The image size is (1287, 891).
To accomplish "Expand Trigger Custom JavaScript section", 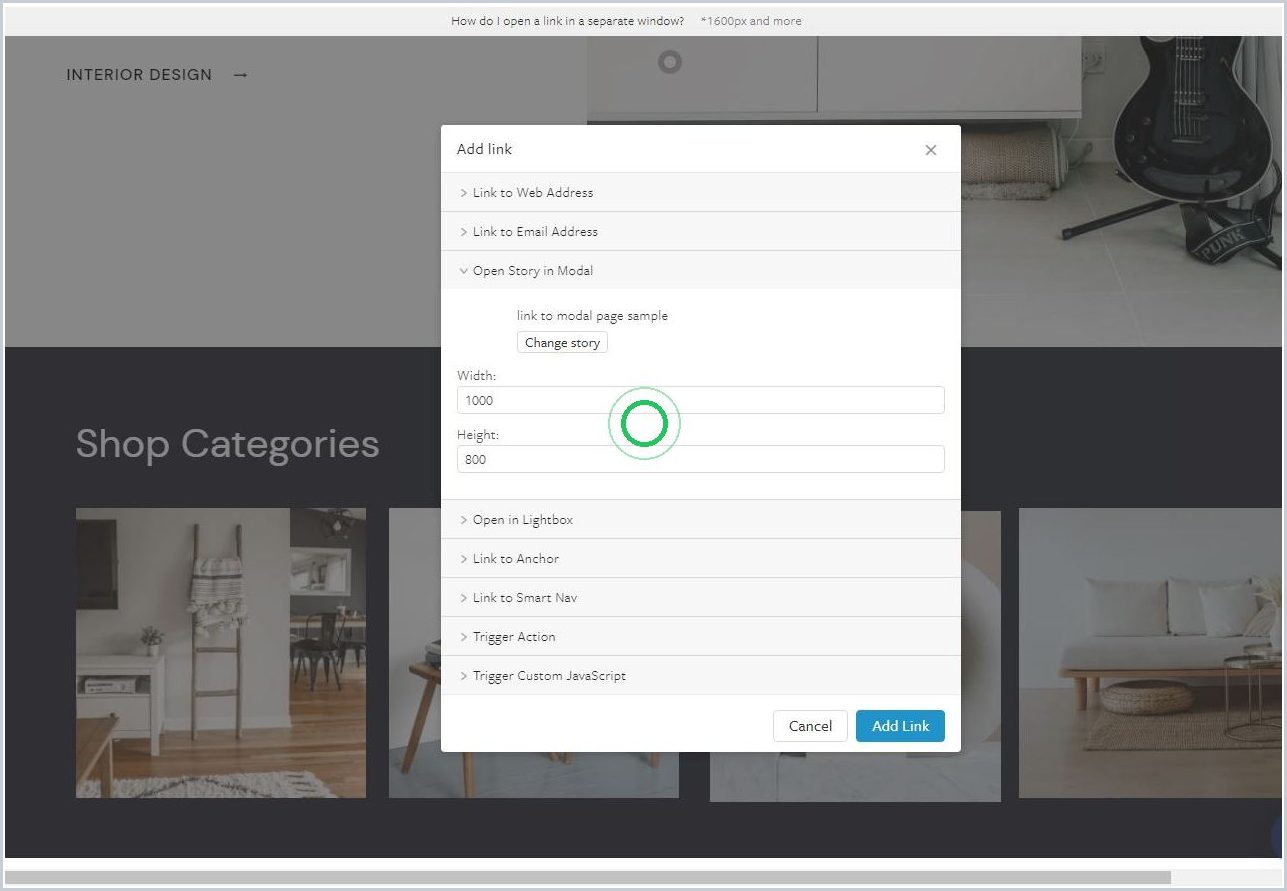I will (700, 675).
